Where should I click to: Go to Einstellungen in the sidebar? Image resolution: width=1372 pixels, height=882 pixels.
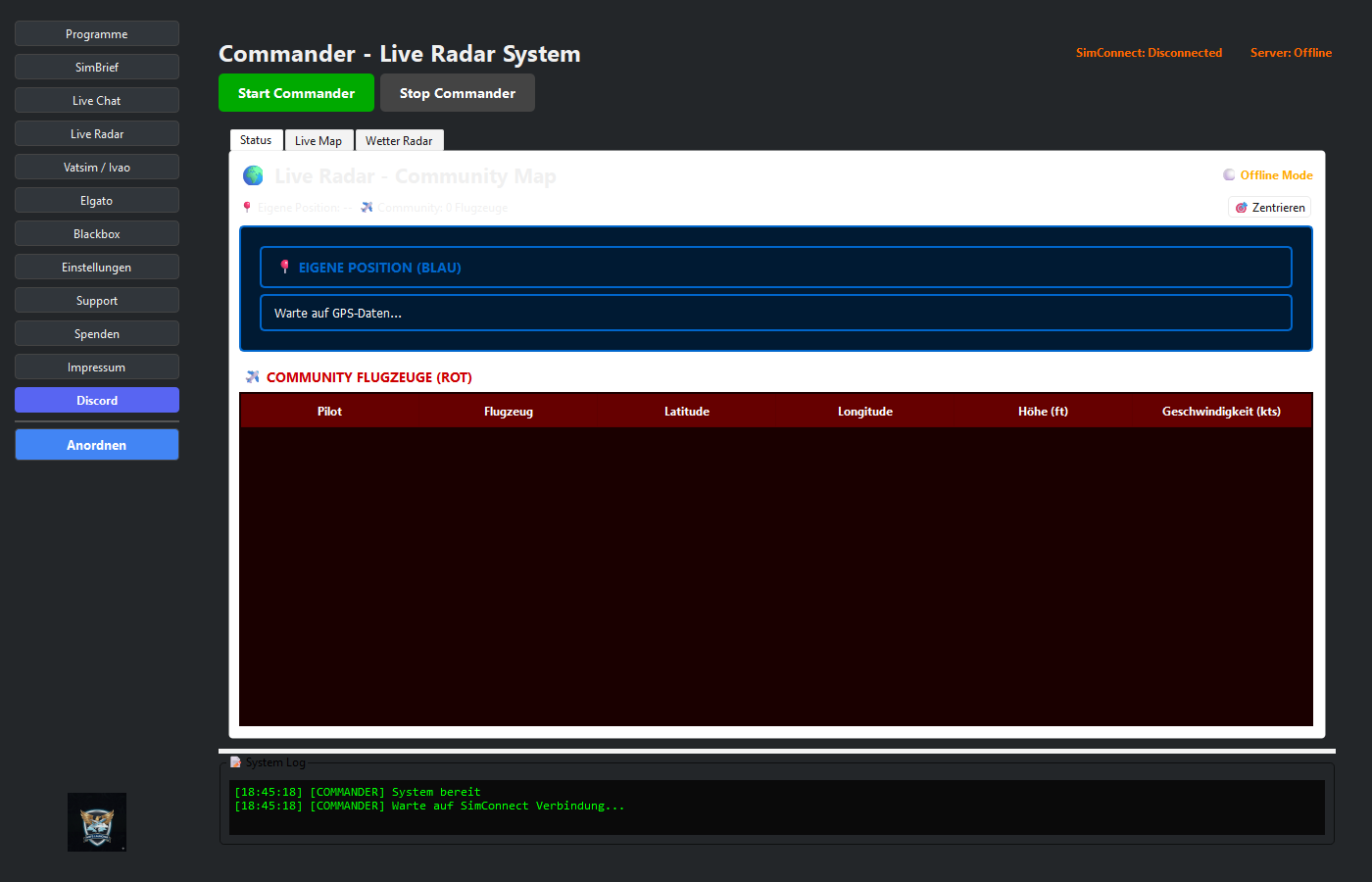tap(97, 268)
